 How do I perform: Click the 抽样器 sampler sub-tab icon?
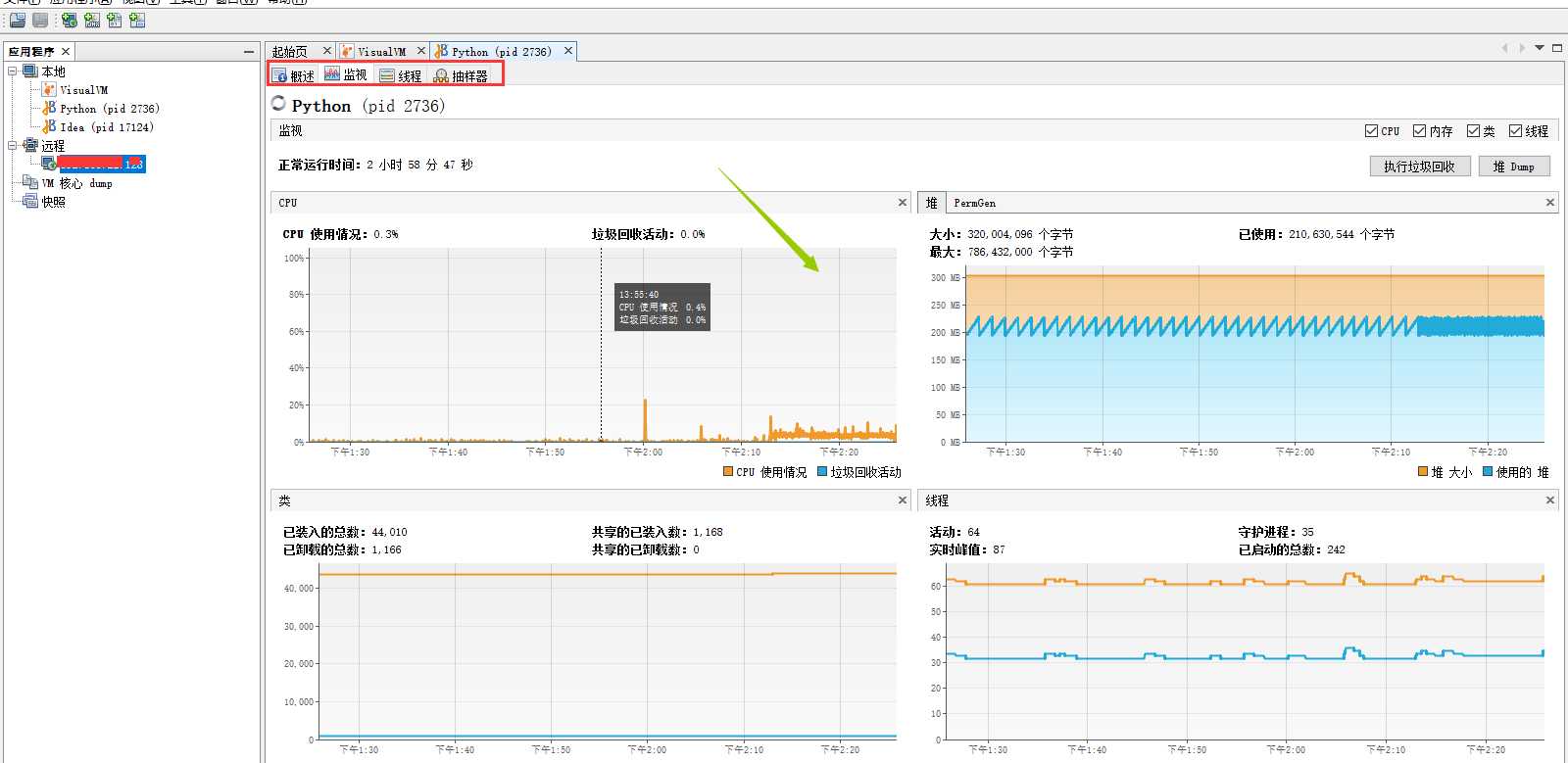tap(441, 75)
